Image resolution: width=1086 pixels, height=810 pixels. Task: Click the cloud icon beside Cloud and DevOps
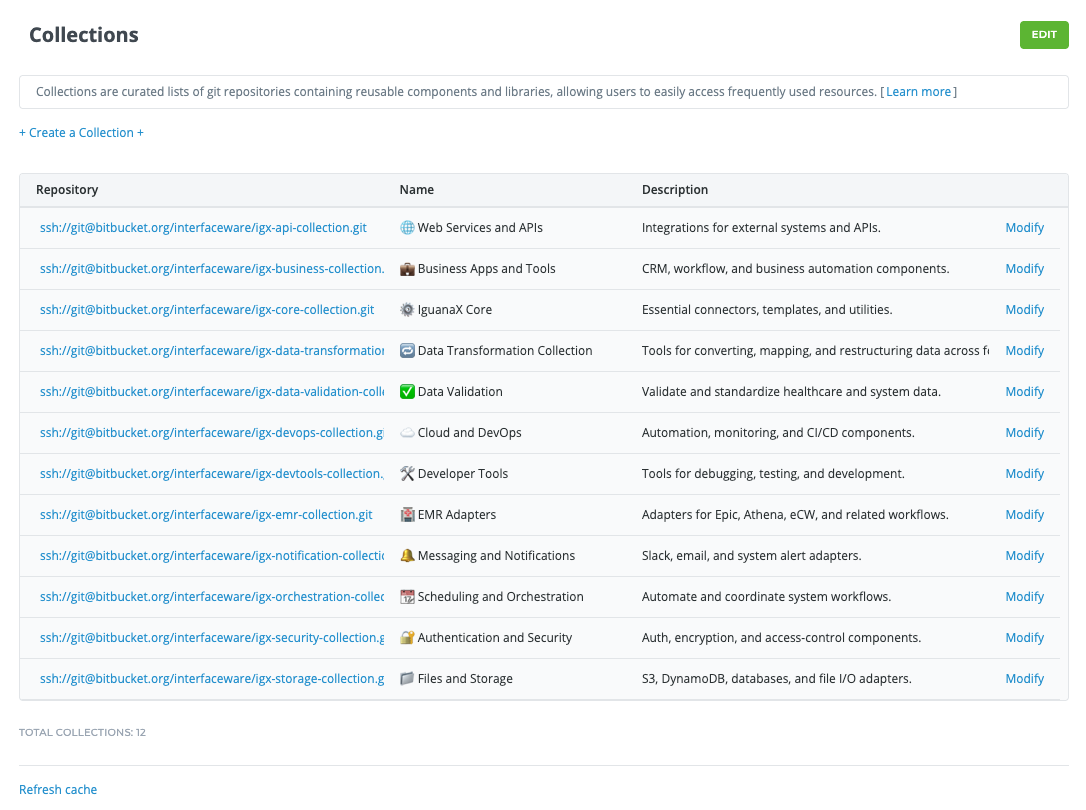click(407, 433)
